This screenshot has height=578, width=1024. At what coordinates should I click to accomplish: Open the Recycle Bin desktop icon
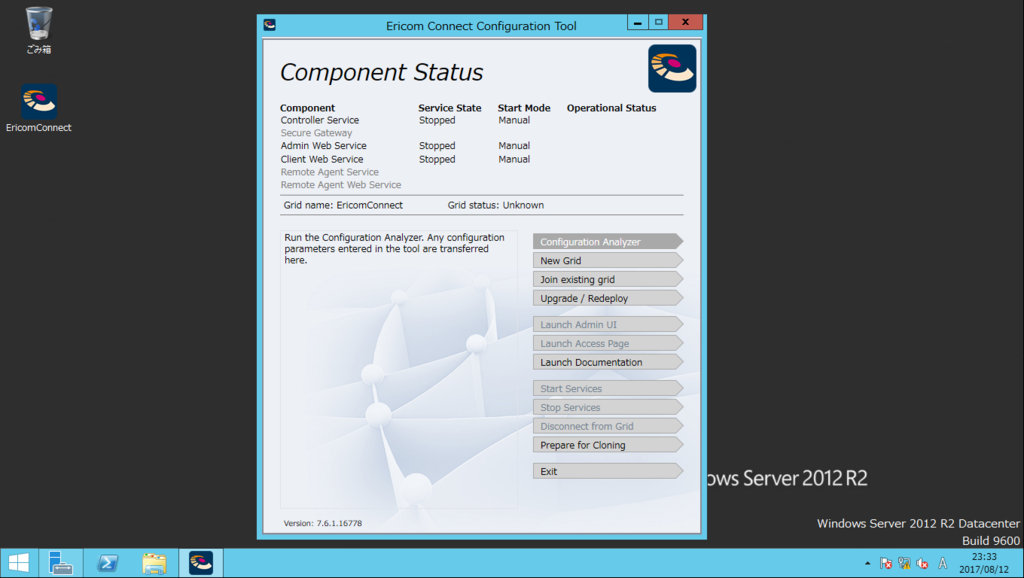tap(39, 30)
